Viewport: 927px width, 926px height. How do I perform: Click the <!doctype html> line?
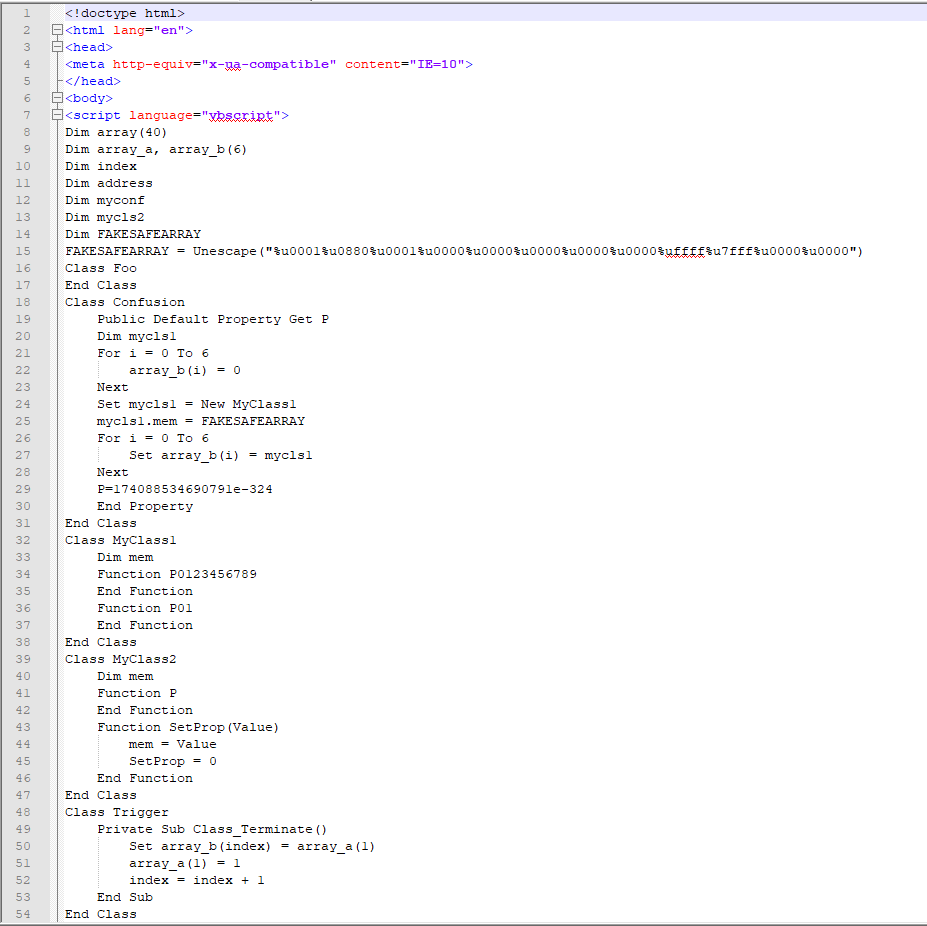click(125, 13)
